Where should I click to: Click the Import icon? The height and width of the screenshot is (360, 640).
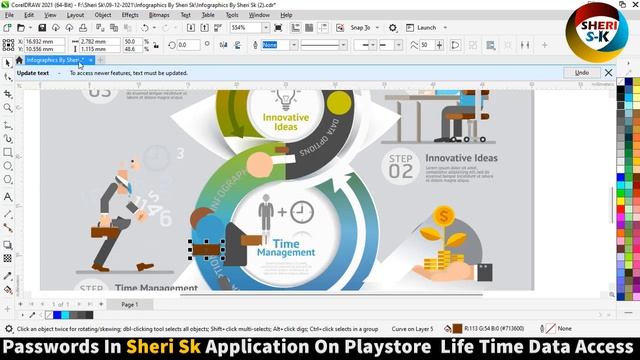tap(191, 28)
